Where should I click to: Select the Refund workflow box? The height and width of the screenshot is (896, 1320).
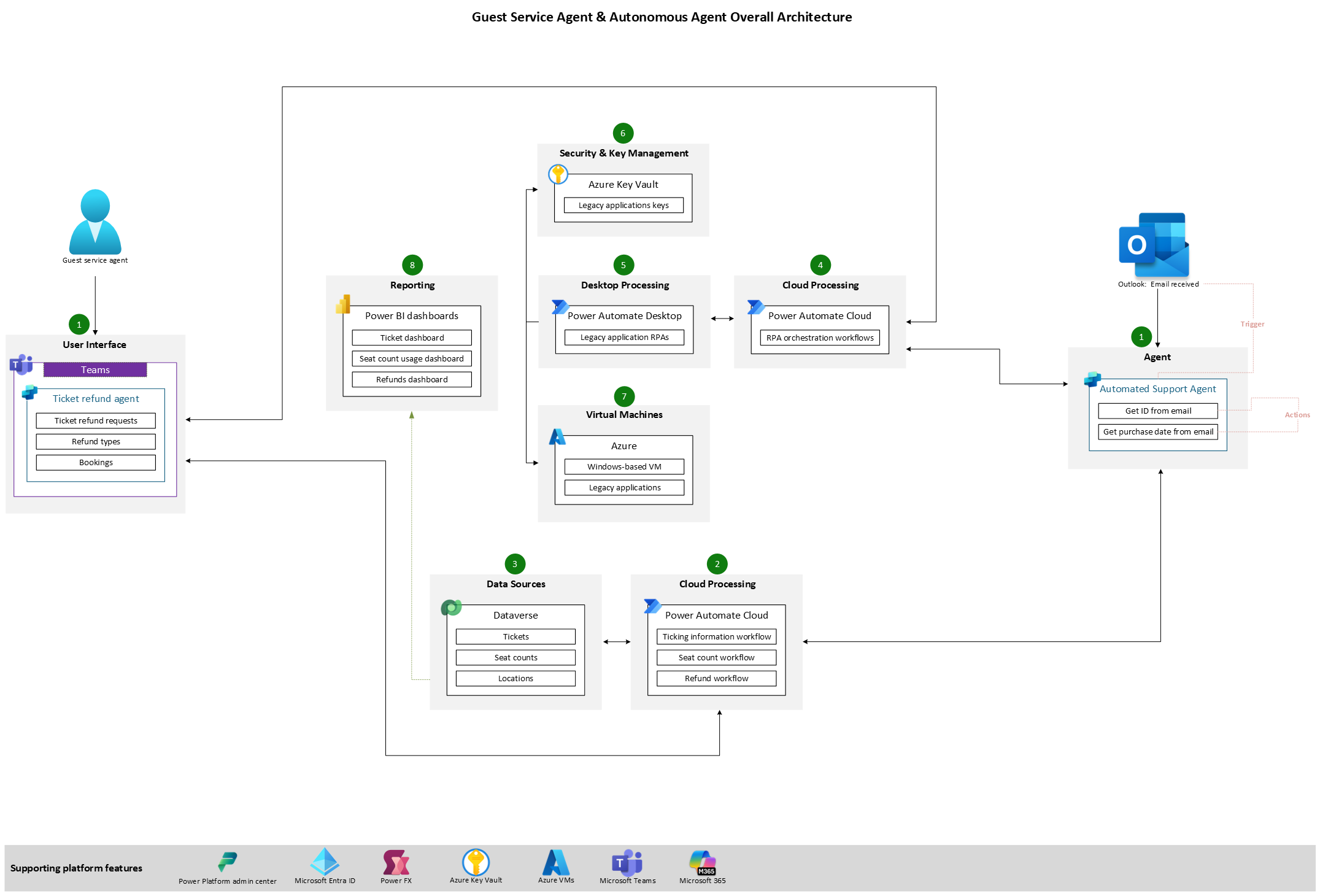pyautogui.click(x=716, y=678)
